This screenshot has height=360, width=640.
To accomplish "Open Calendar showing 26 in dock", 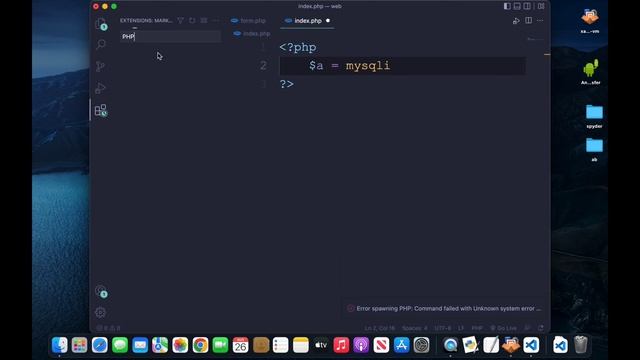I will coord(240,345).
